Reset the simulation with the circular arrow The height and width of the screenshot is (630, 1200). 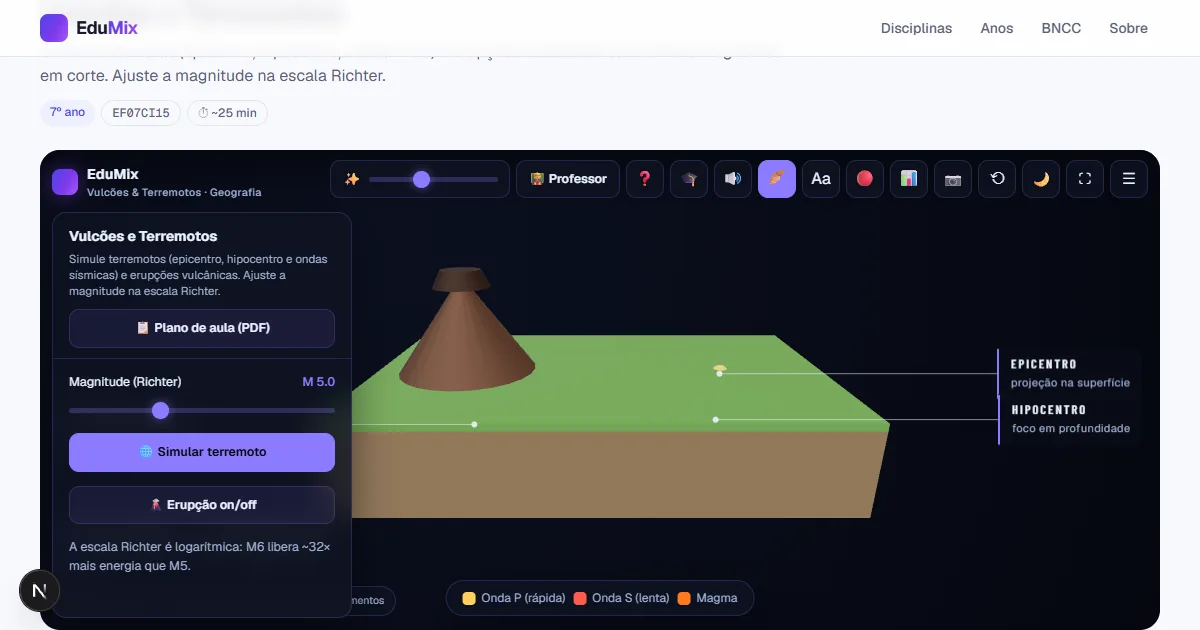pos(997,179)
